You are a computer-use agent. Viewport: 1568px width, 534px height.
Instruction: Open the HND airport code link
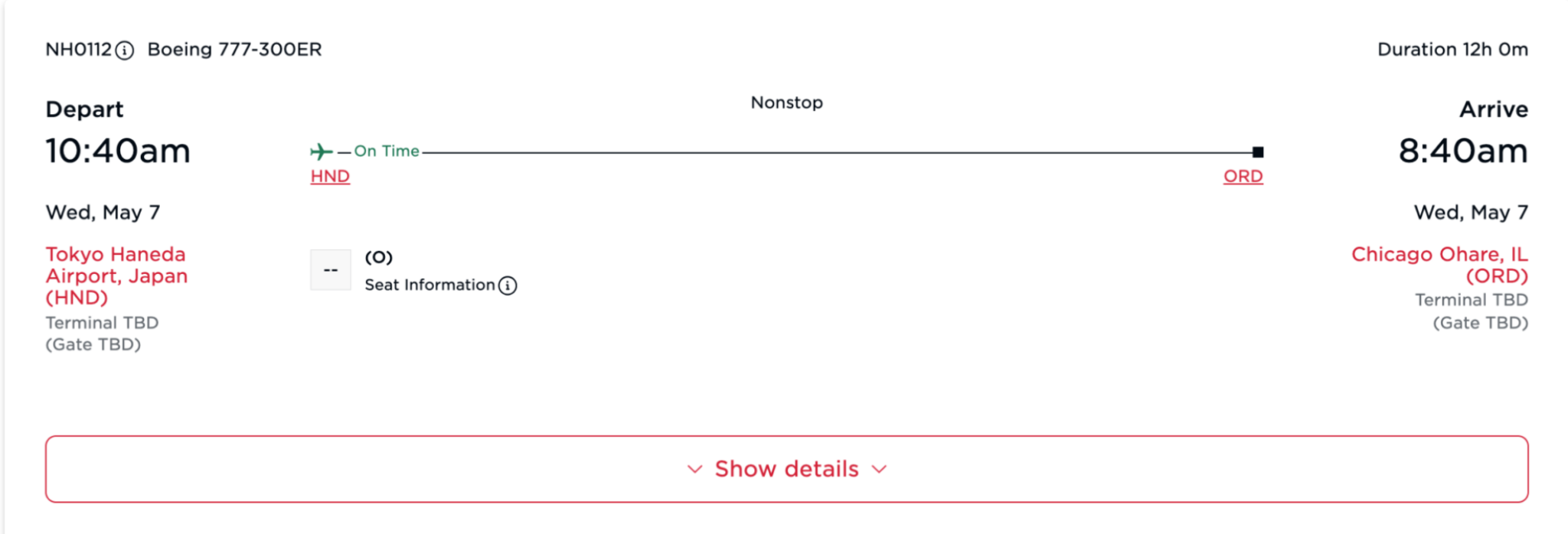pos(330,176)
